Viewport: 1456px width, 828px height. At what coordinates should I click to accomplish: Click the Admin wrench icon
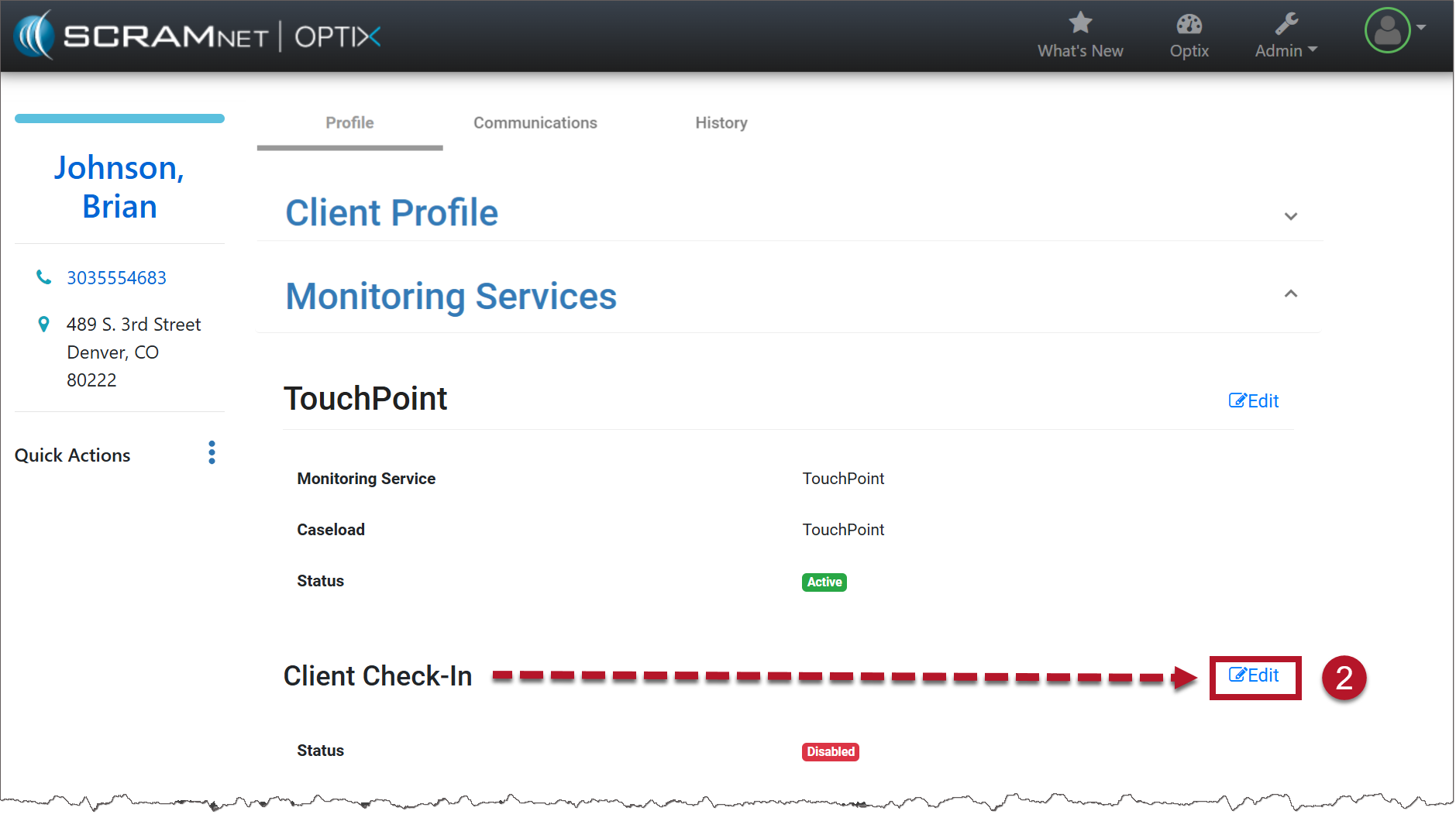point(1286,23)
